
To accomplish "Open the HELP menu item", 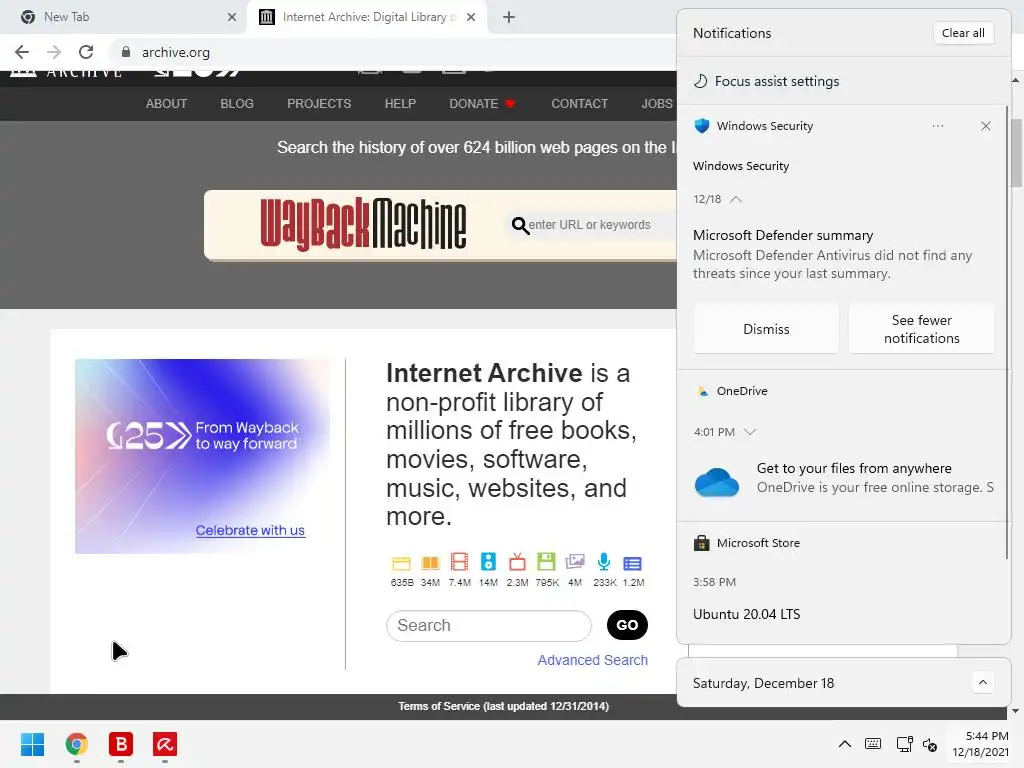I will tap(400, 104).
